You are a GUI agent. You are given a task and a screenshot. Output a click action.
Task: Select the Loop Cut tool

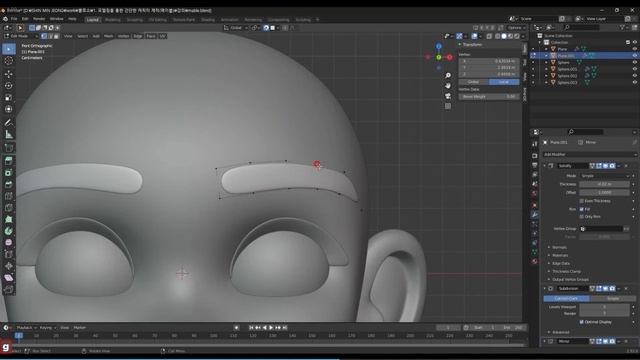(9, 196)
